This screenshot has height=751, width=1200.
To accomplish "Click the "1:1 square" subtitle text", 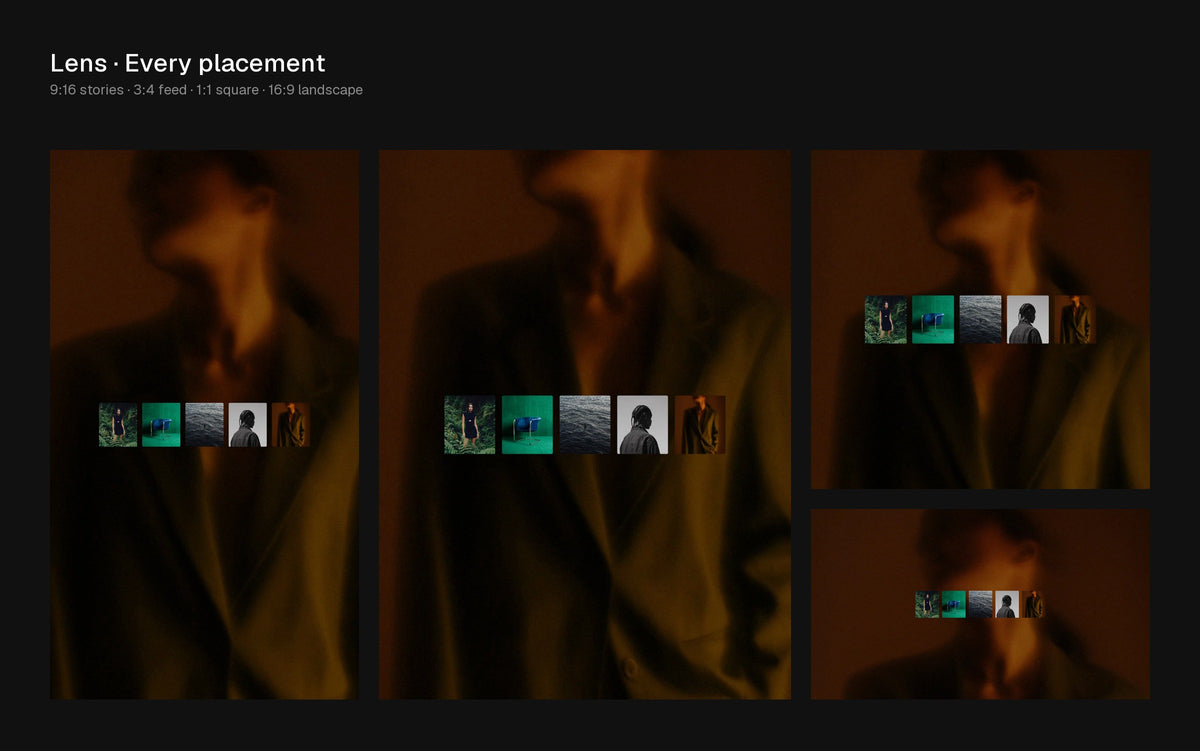I will point(228,90).
